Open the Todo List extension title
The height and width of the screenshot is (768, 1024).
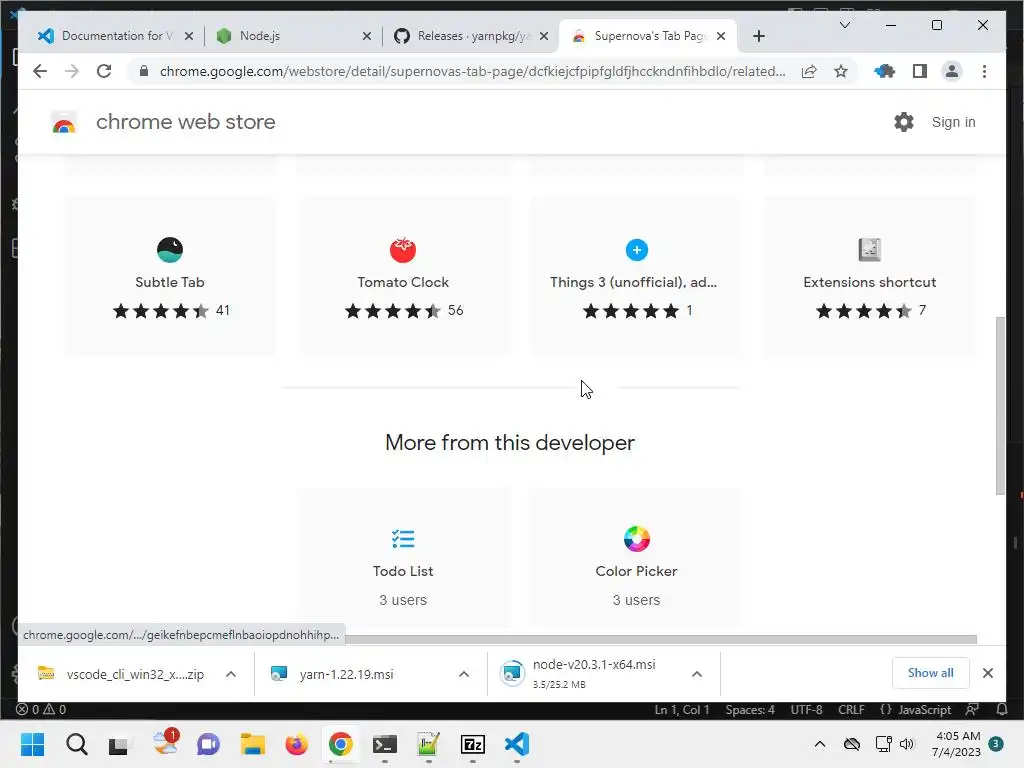[403, 571]
